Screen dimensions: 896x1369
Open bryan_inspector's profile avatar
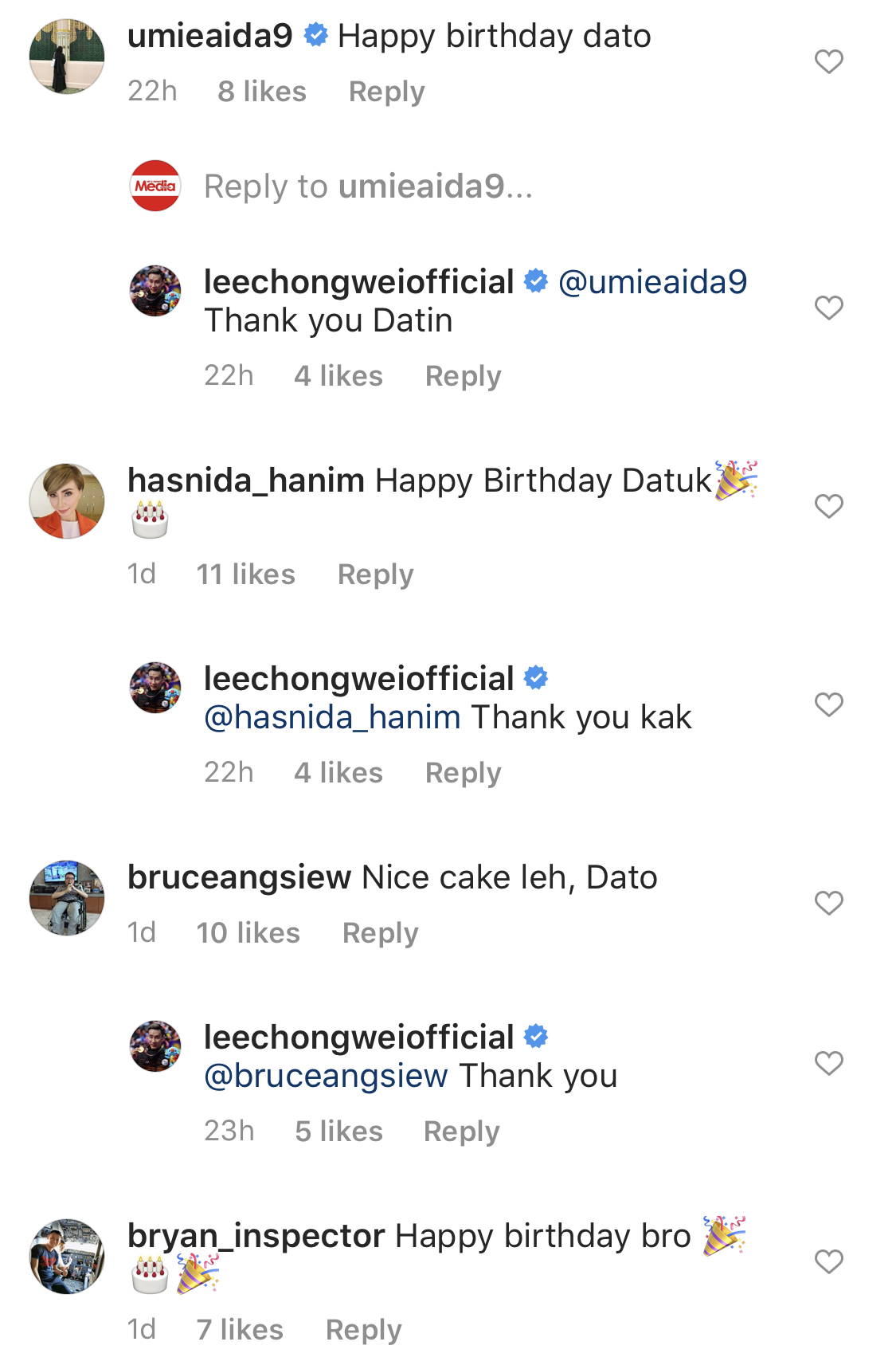pos(67,1257)
